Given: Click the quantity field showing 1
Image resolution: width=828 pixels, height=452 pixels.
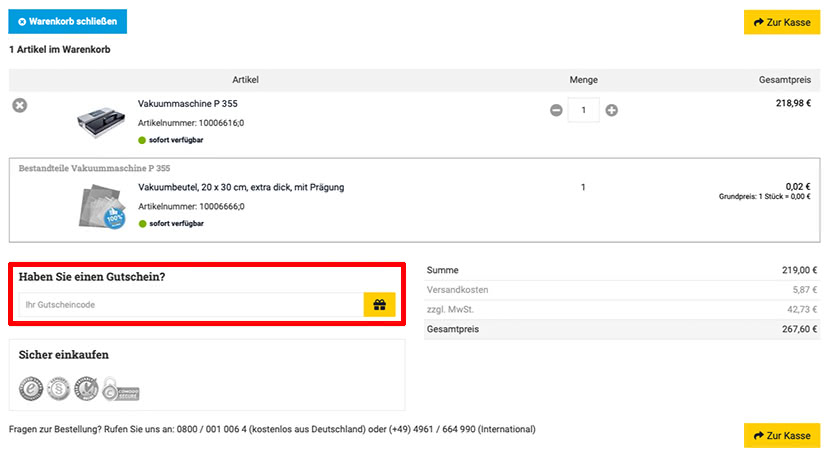Looking at the screenshot, I should 584,110.
